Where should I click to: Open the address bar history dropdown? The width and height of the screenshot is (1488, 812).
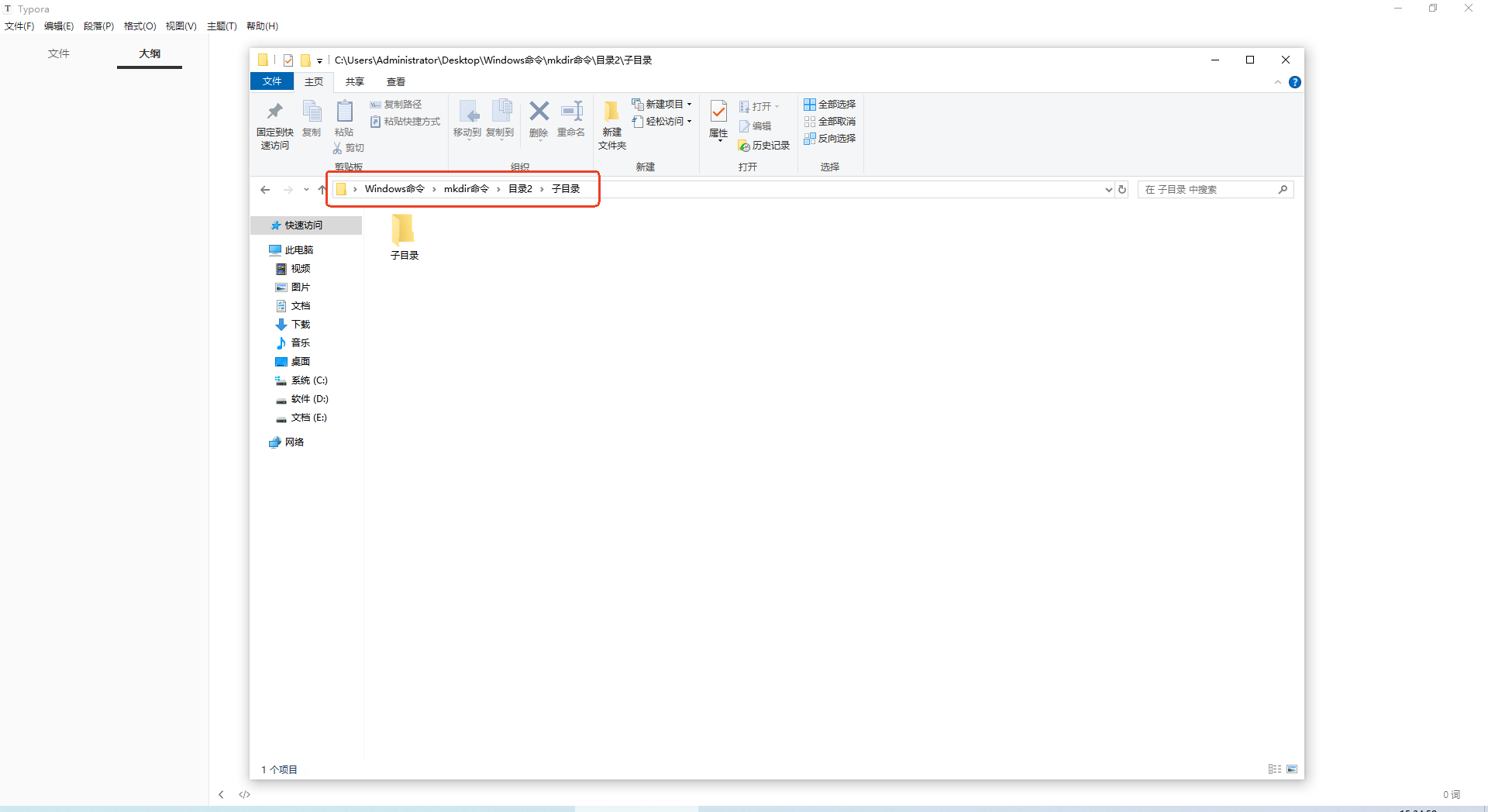pyautogui.click(x=1108, y=189)
